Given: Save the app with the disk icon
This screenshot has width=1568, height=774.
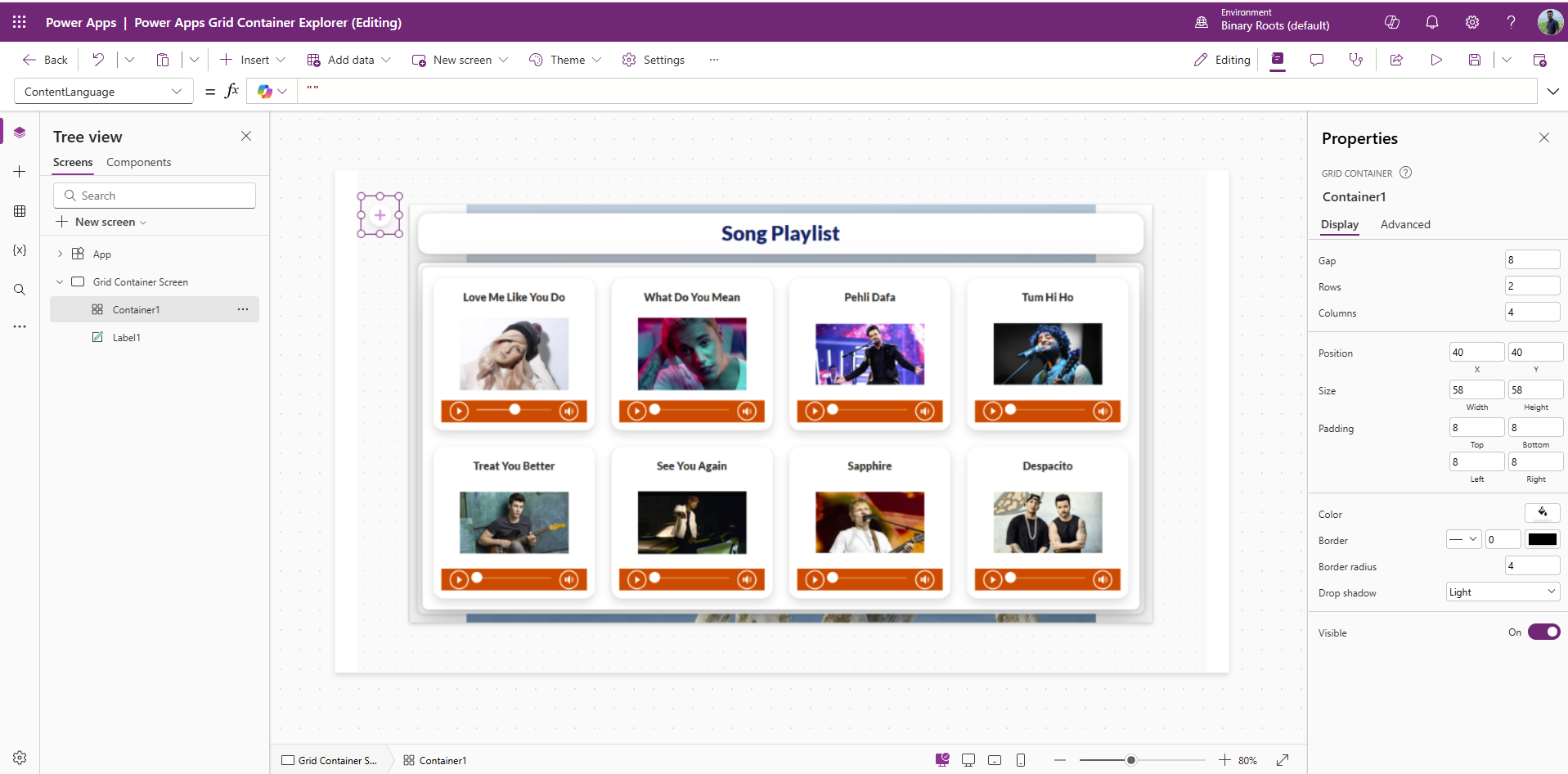Looking at the screenshot, I should pos(1475,60).
